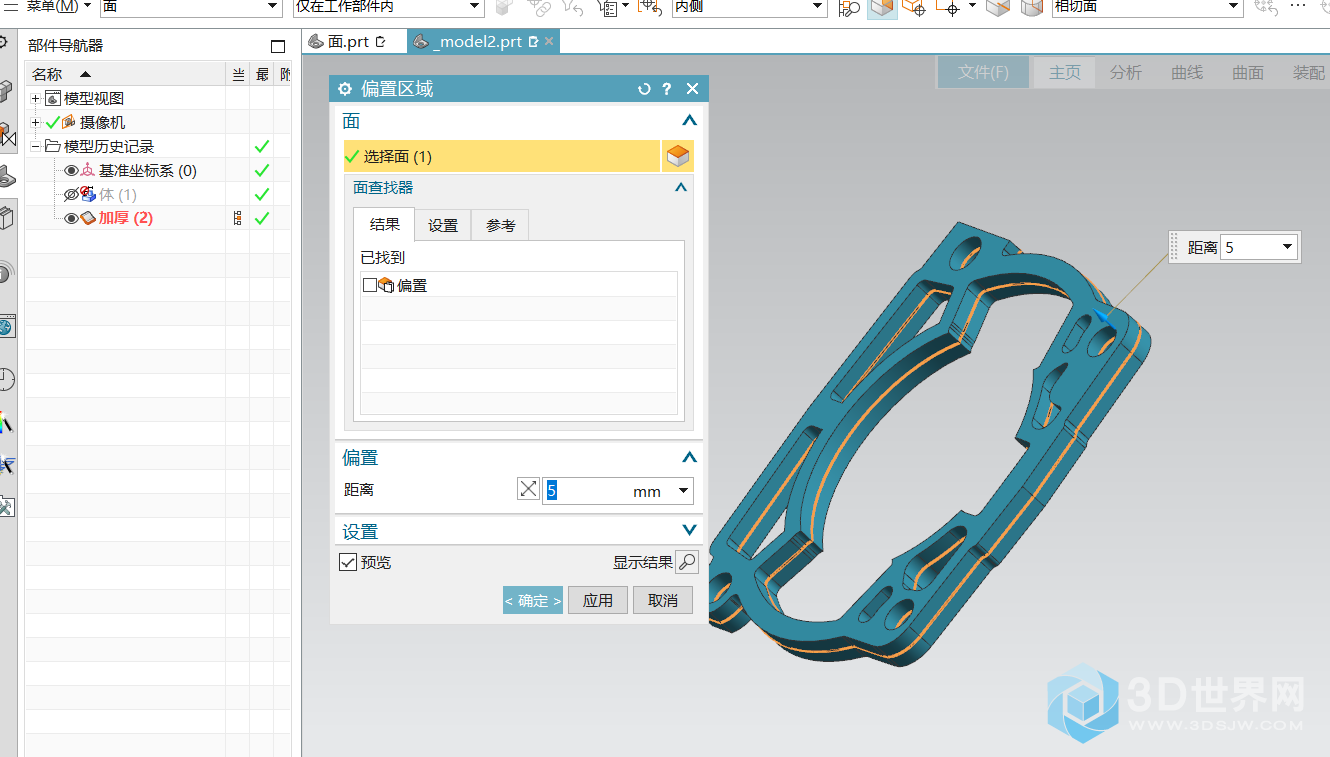
Task: Click the selection filter list icon
Action: coord(607,7)
